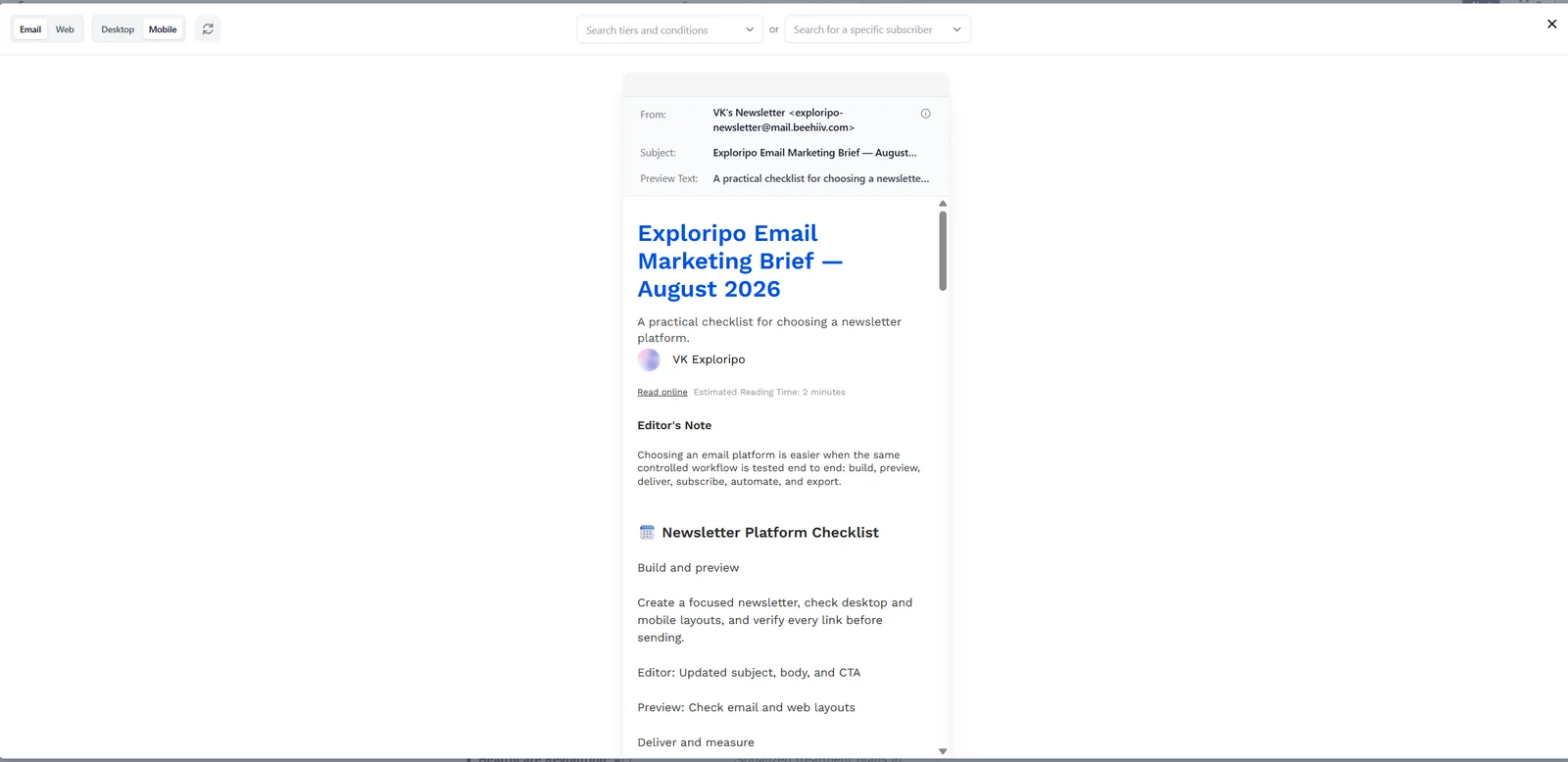The image size is (1568, 762).
Task: Click the VK Exploripo author avatar
Action: point(649,359)
